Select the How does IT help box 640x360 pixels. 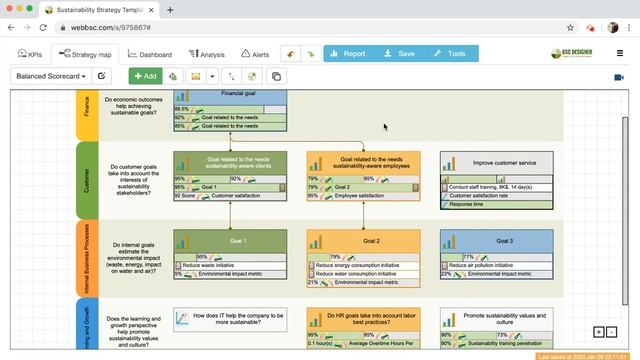pyautogui.click(x=230, y=320)
